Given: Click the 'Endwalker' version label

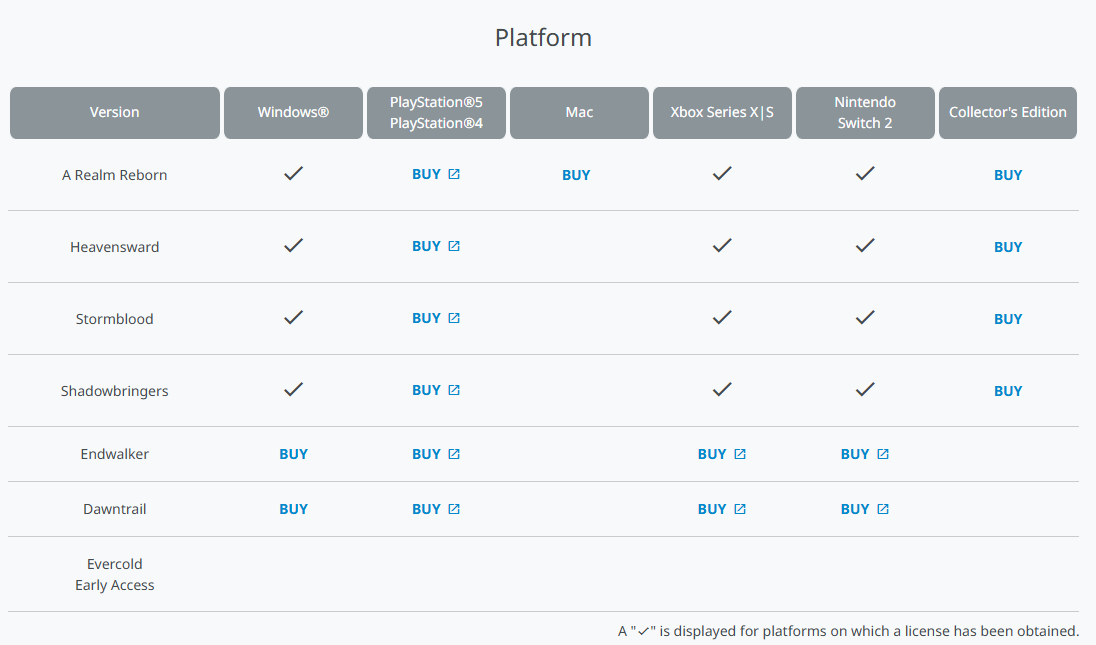Looking at the screenshot, I should click(x=115, y=454).
